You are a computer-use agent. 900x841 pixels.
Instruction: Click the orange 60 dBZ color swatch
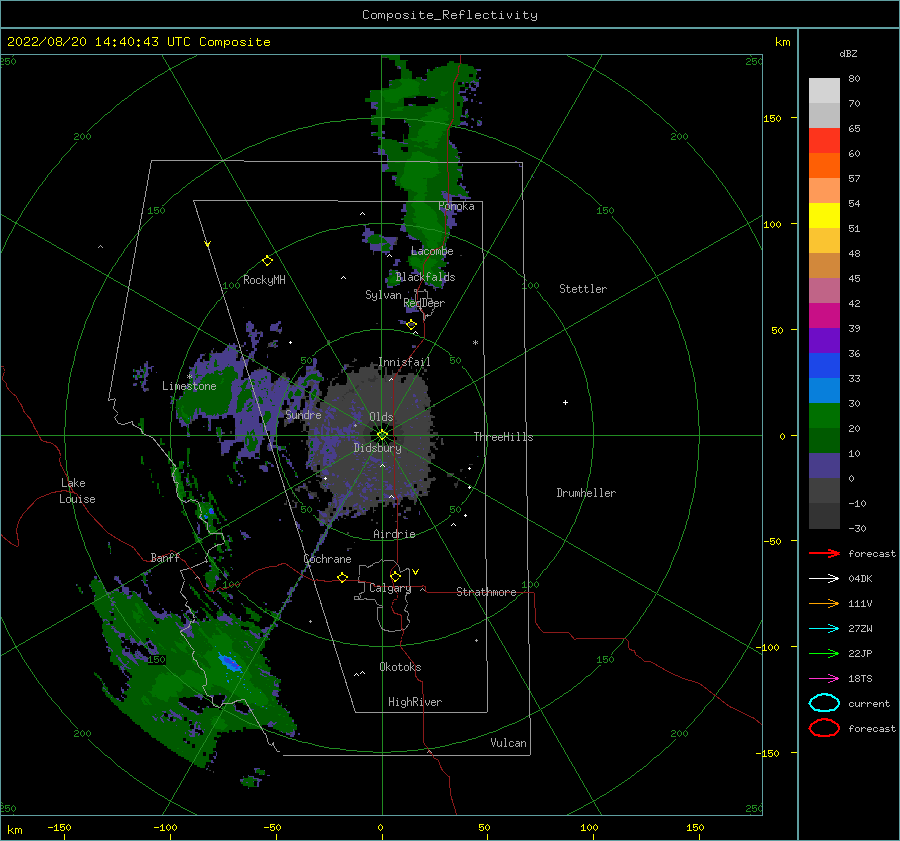pyautogui.click(x=824, y=165)
